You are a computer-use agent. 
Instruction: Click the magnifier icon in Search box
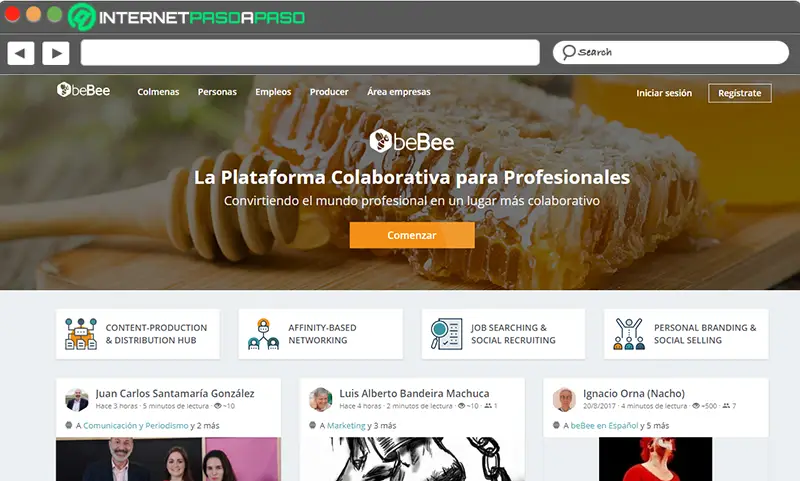click(568, 52)
